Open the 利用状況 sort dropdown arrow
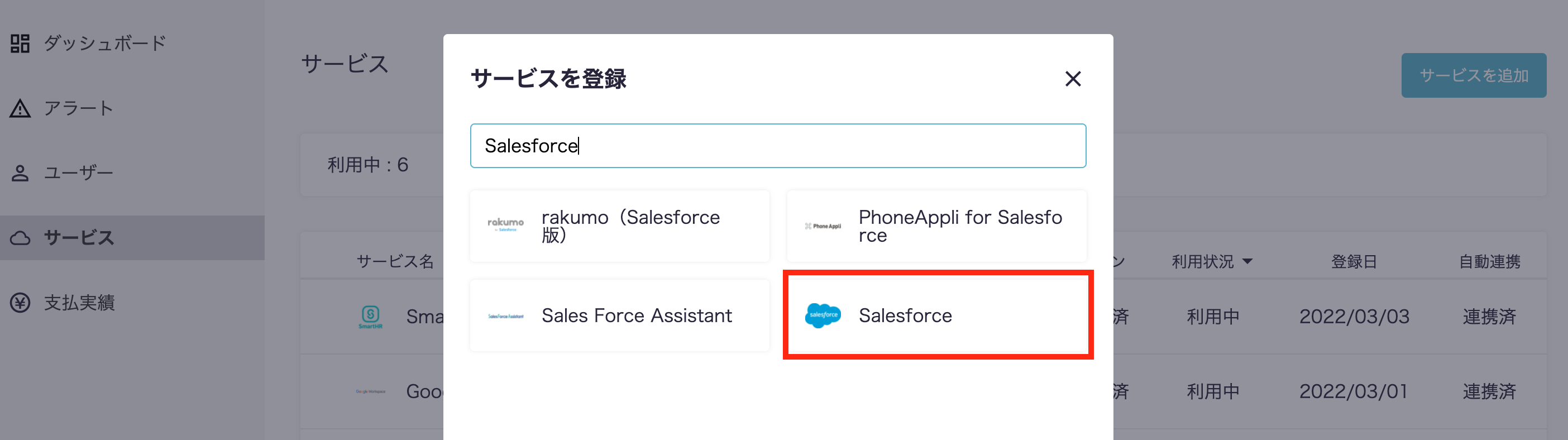Screen dimensions: 1568x440 pos(1247,261)
